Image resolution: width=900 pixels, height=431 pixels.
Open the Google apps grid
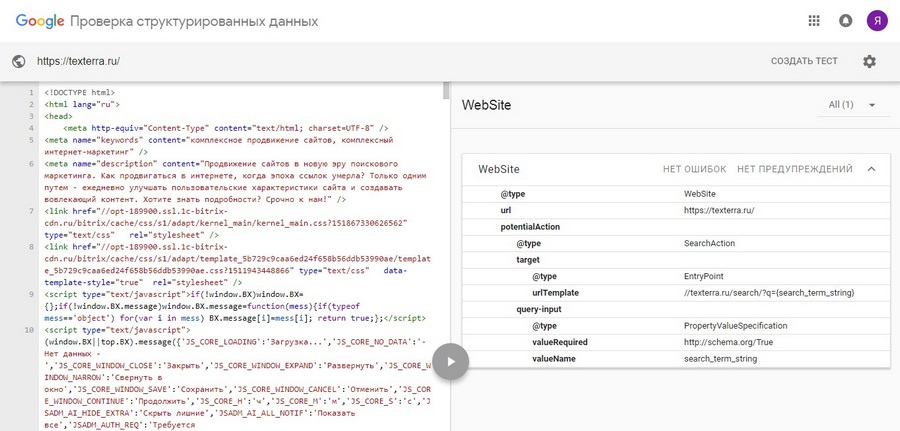click(x=813, y=21)
